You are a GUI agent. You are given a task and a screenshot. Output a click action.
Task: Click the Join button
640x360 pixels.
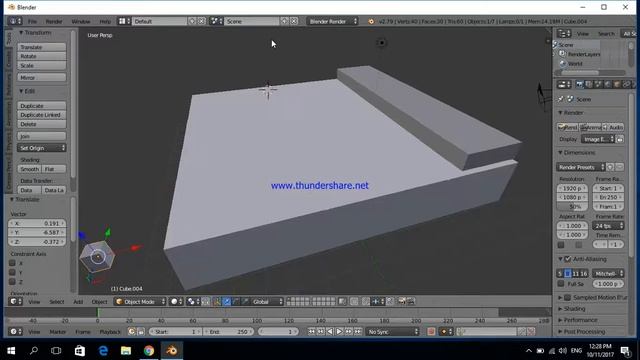pyautogui.click(x=41, y=136)
